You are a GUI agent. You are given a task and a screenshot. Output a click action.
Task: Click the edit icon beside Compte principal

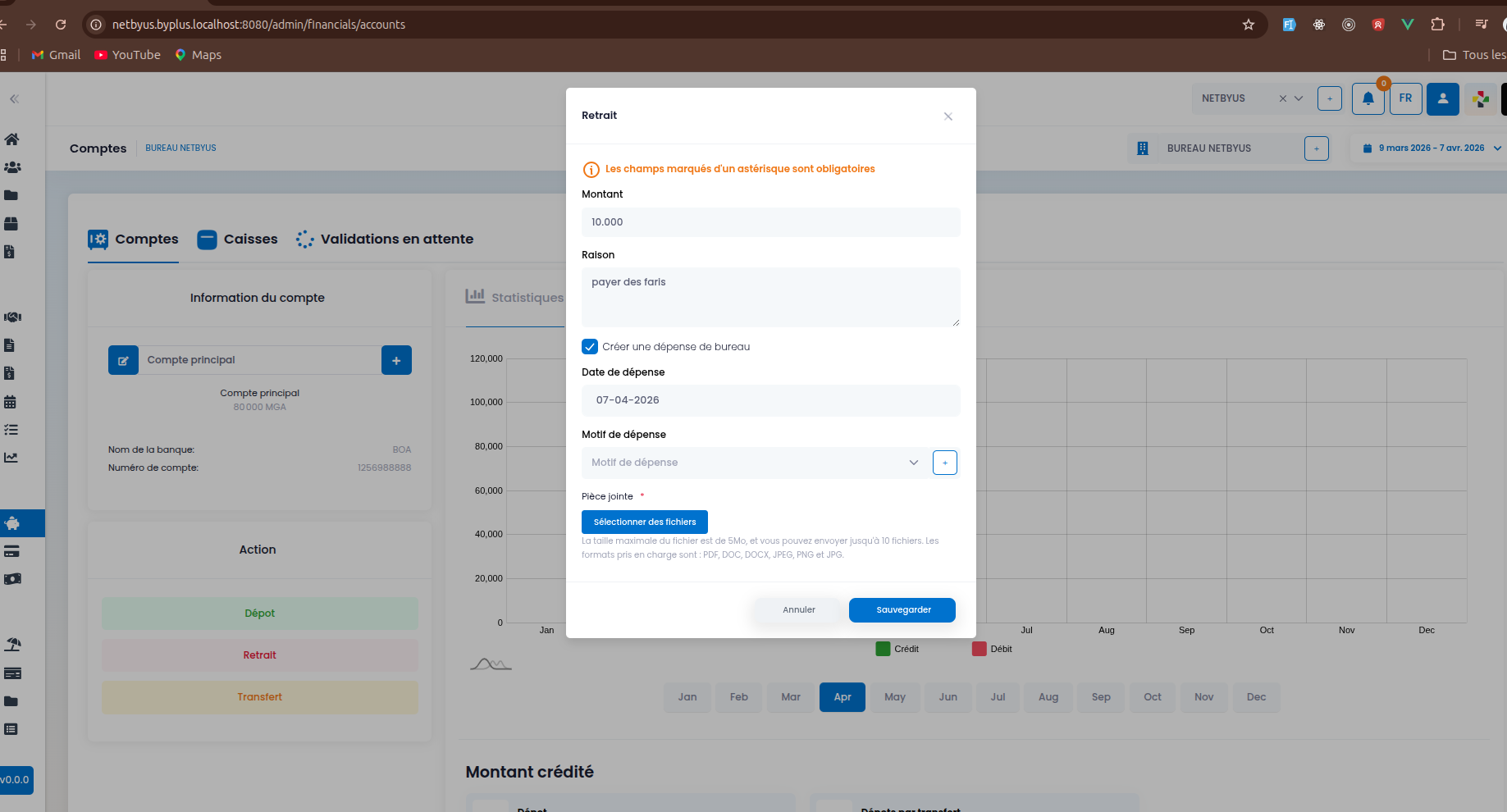point(123,360)
